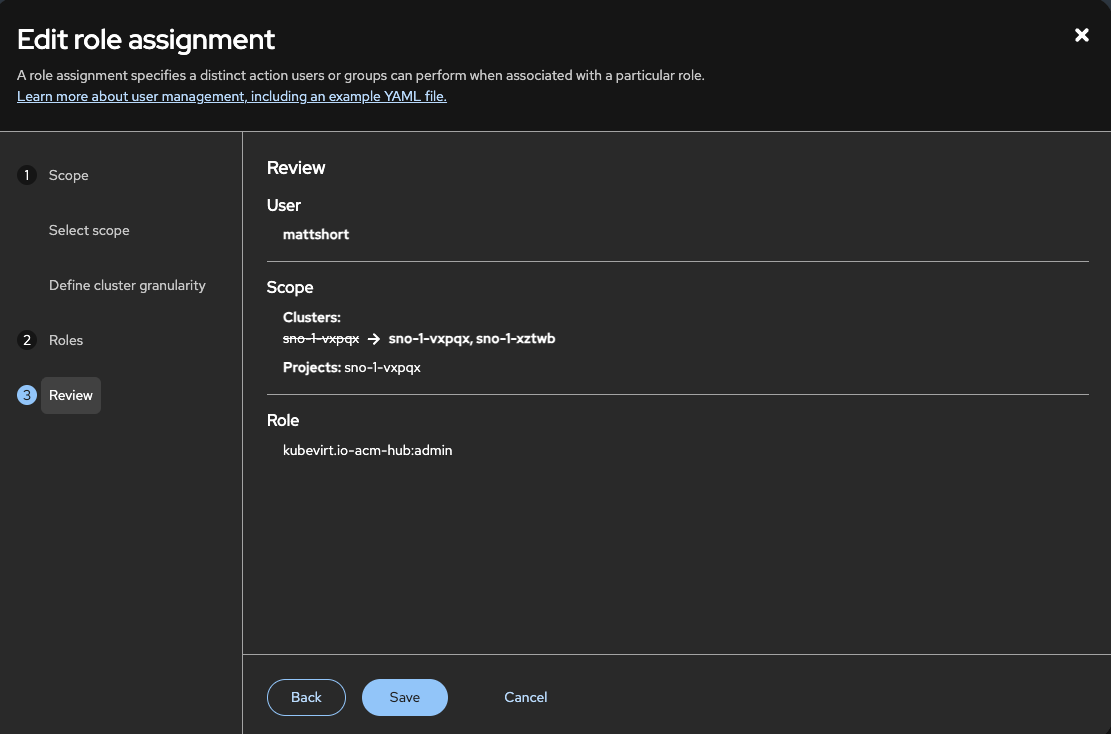Screen dimensions: 1111x734
Task: Open the Select scope sub-step
Action: (x=89, y=231)
